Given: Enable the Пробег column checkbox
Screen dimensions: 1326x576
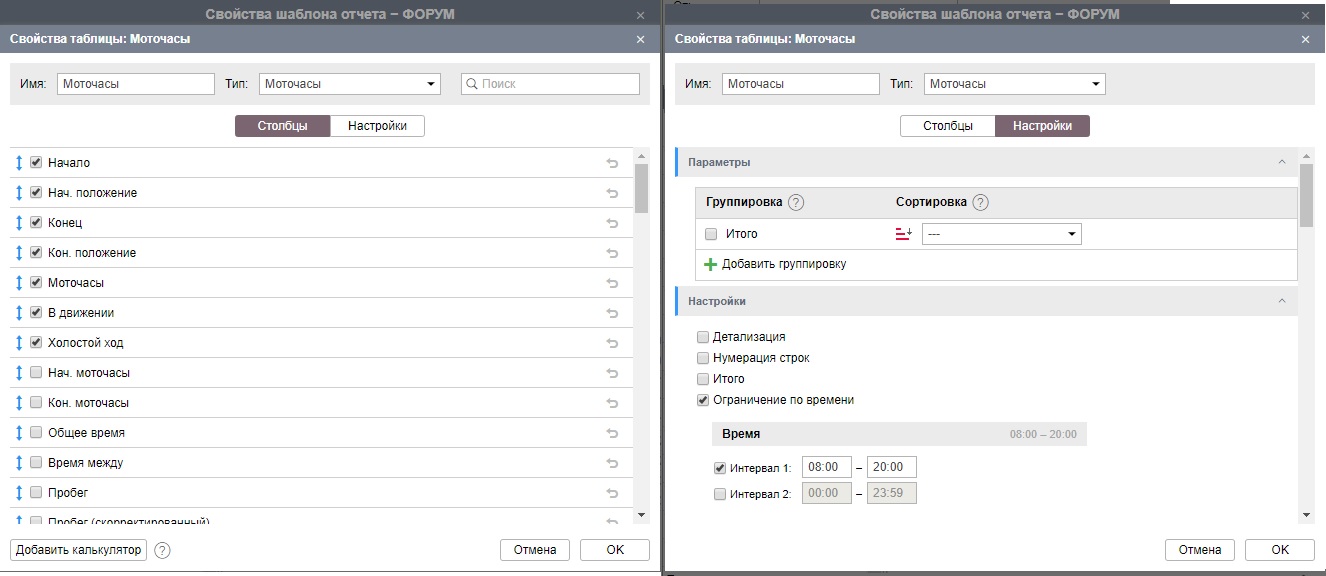Looking at the screenshot, I should point(37,493).
